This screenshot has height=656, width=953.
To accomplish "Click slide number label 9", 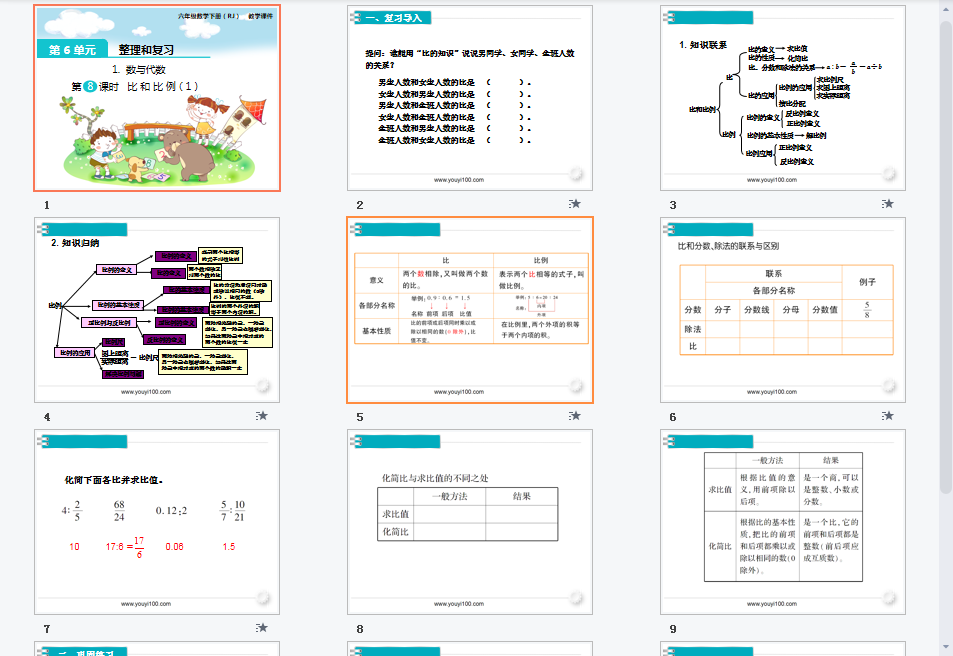I will tap(673, 629).
